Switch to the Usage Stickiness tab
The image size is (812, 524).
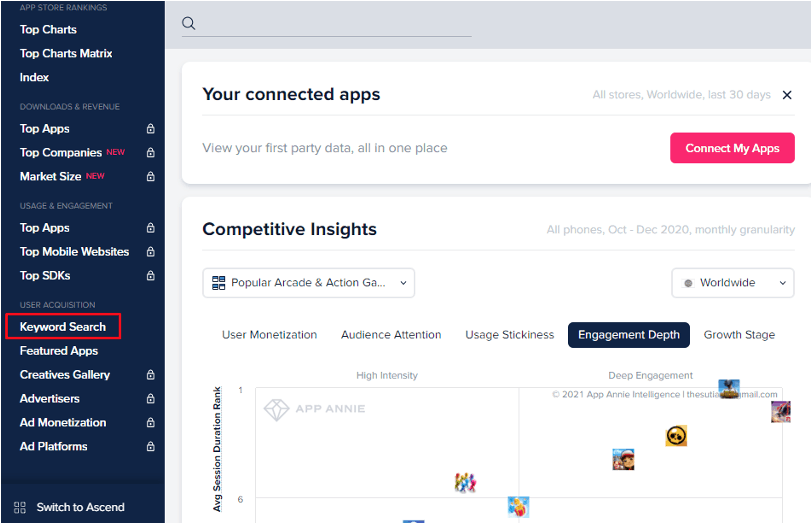coord(510,335)
